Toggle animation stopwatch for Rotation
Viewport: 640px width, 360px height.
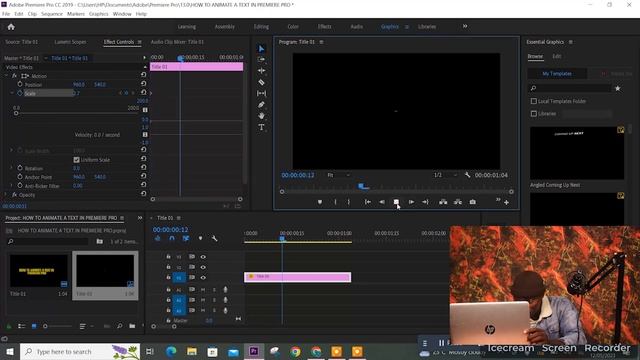click(x=20, y=168)
